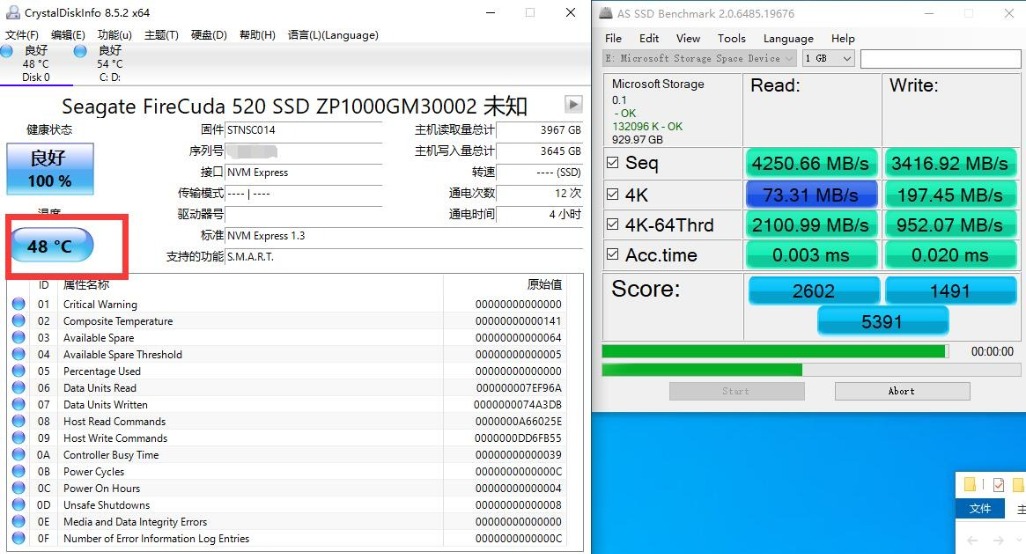
Task: Click the Percentage Used status indicator
Action: pos(18,371)
